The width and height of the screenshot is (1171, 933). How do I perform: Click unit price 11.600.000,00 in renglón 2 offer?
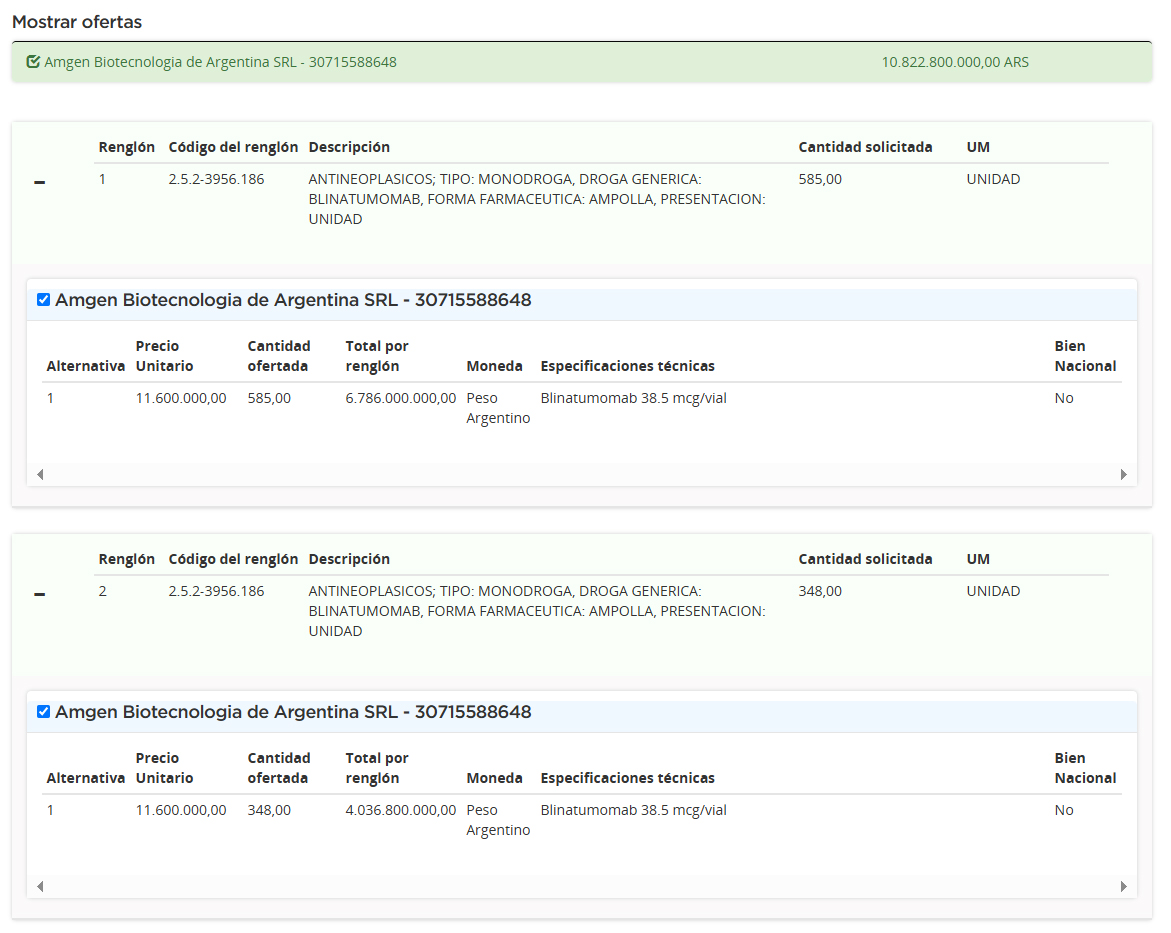coord(181,810)
